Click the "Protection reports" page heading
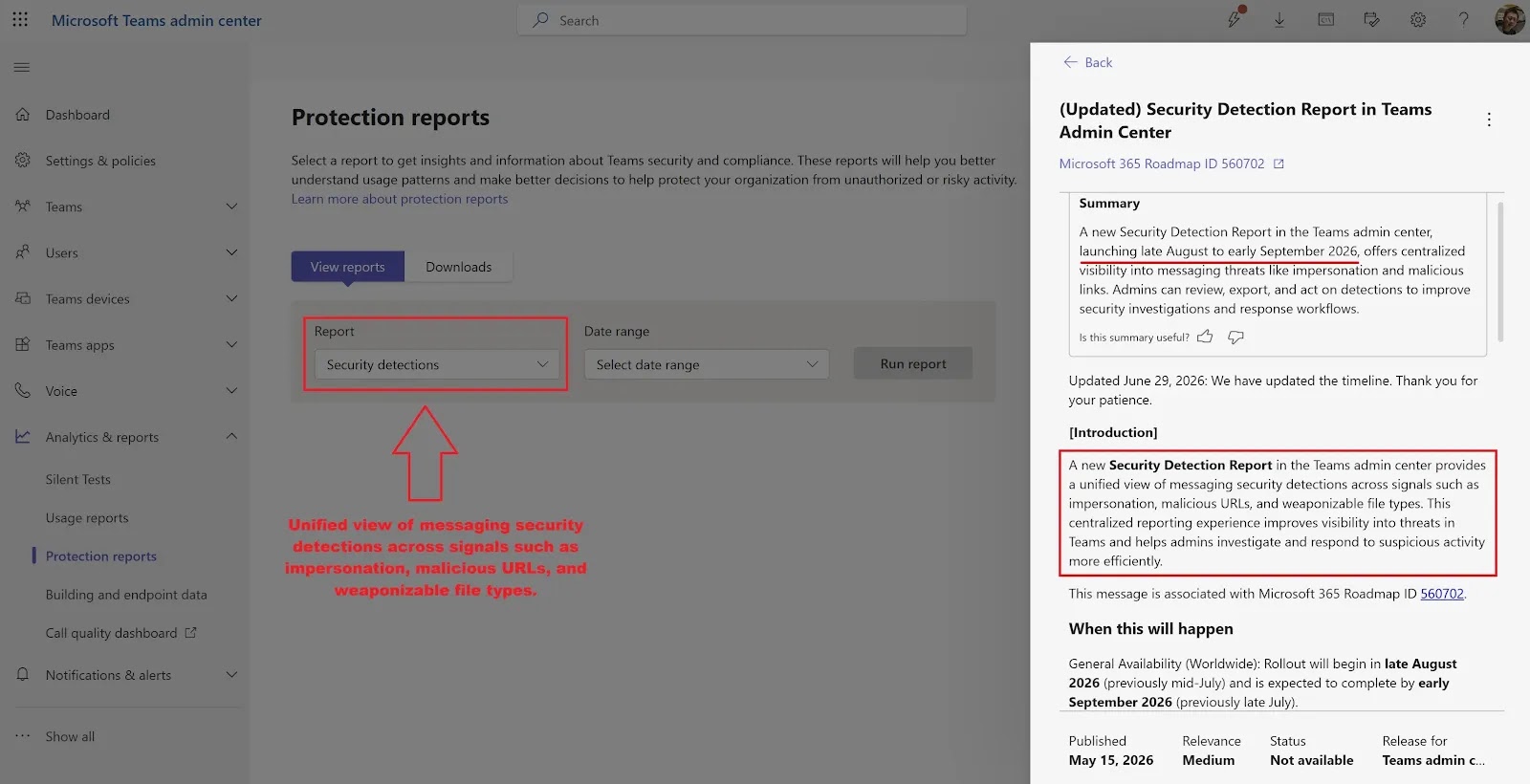 pos(390,118)
